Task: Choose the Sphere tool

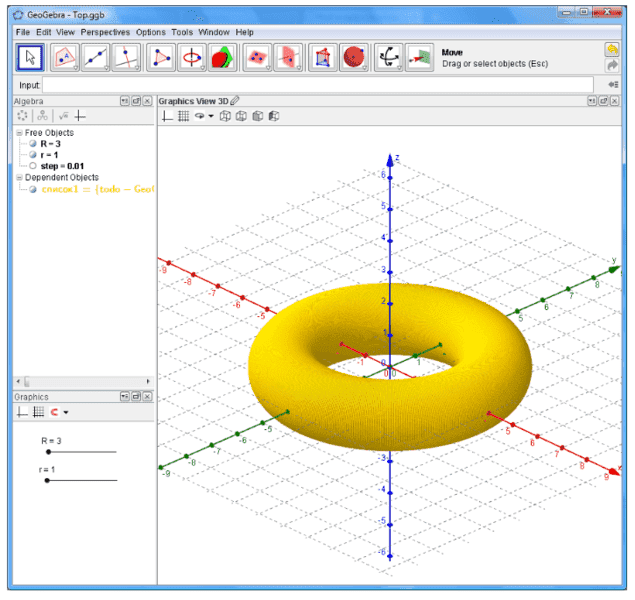Action: (354, 58)
